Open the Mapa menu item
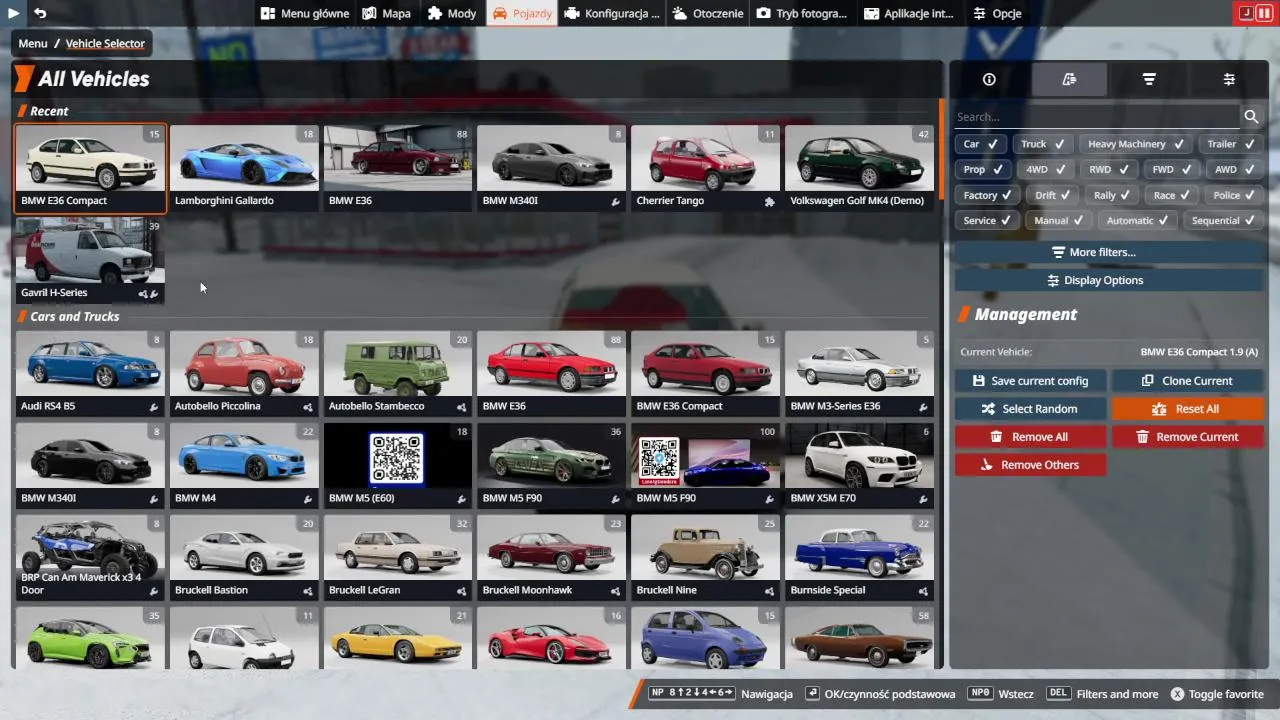 [x=387, y=14]
